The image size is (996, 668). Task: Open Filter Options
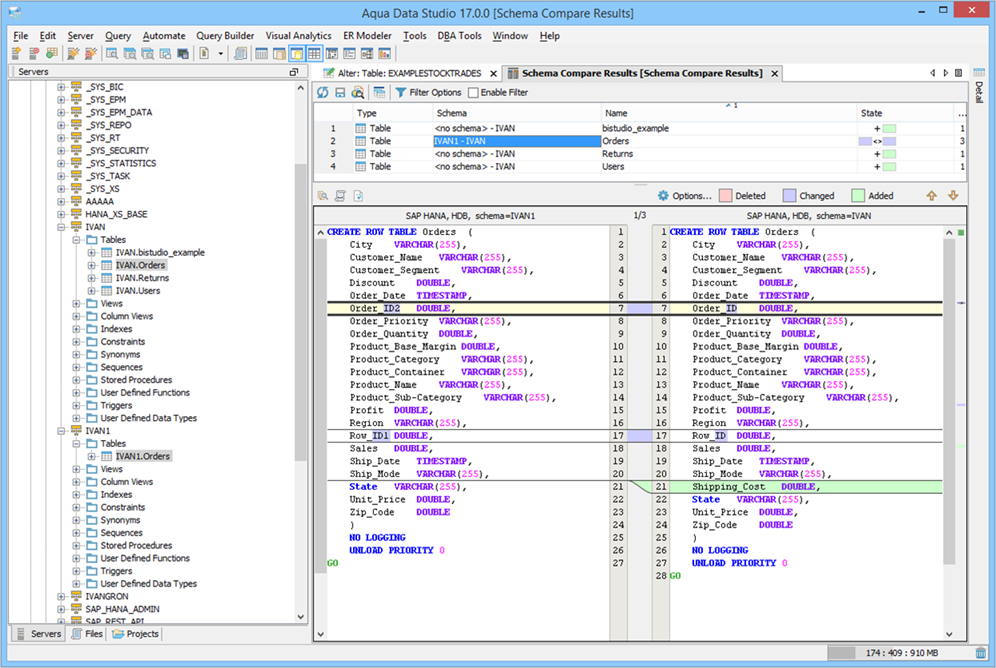pos(428,93)
